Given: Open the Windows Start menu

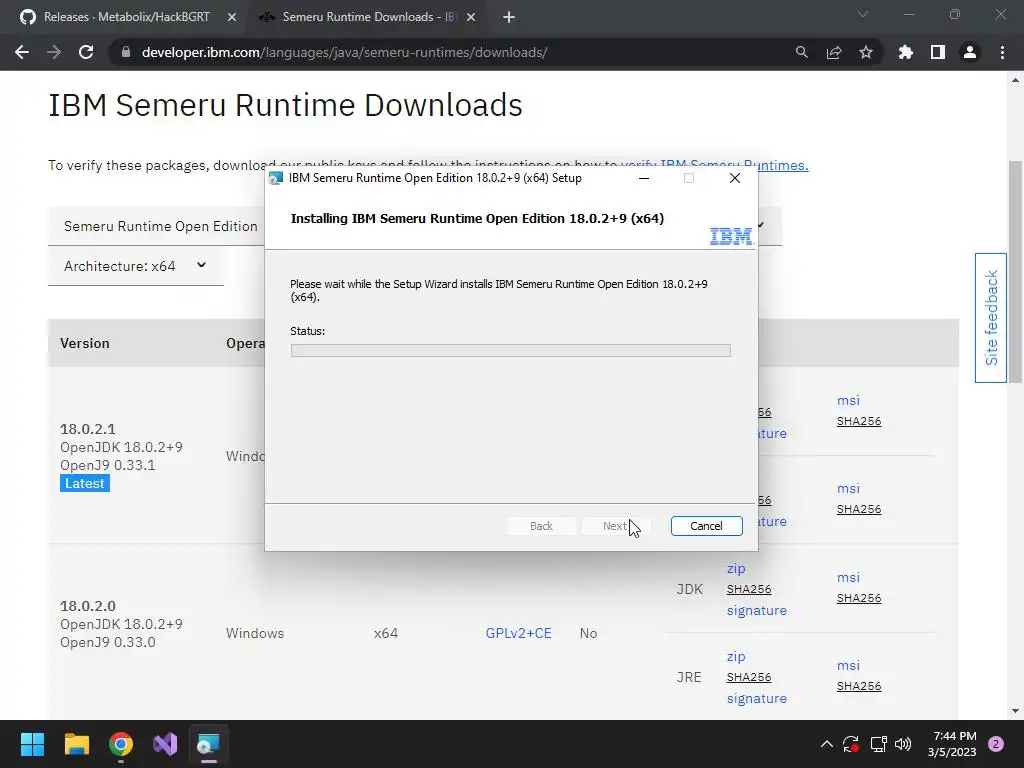Looking at the screenshot, I should [x=32, y=744].
